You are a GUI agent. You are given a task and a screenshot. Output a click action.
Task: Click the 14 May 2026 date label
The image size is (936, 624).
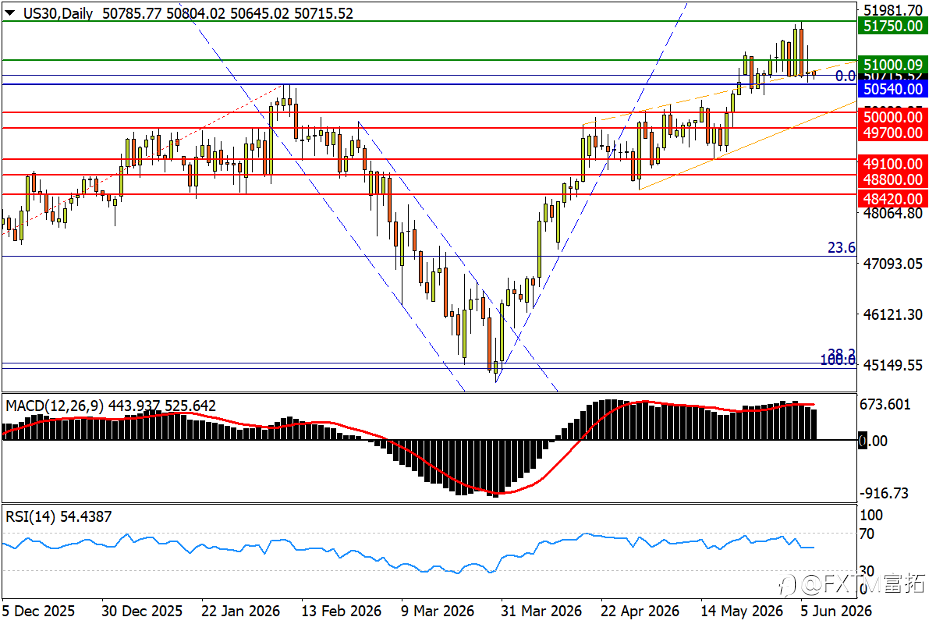[741, 611]
